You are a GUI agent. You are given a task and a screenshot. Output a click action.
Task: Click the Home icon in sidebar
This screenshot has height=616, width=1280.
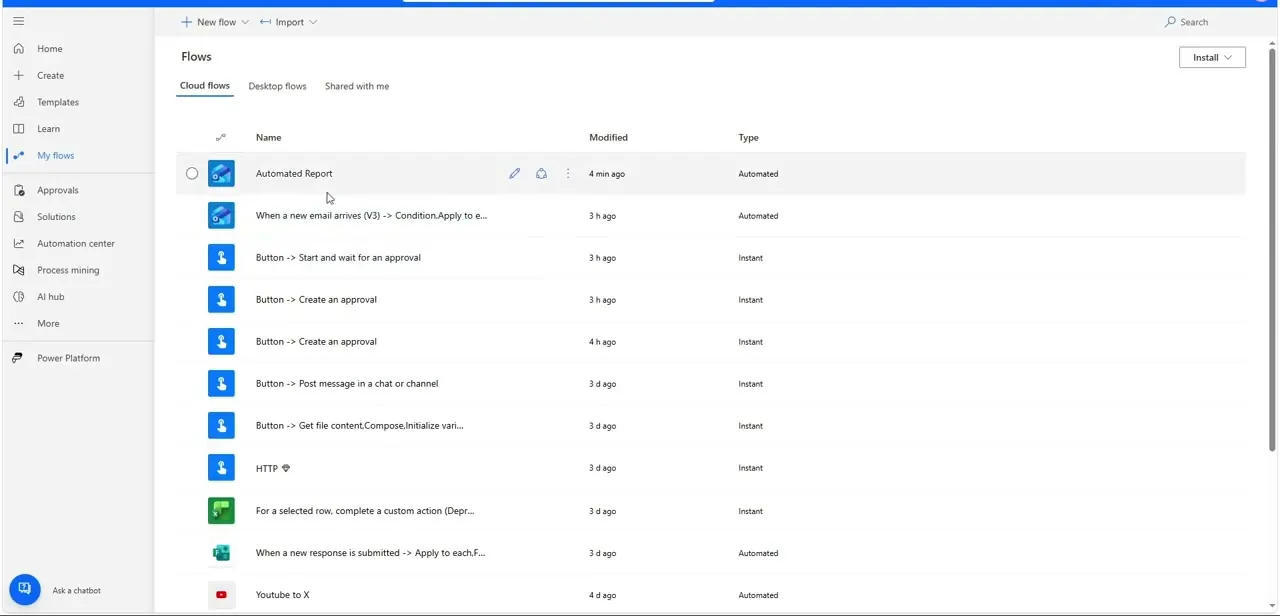(x=18, y=48)
